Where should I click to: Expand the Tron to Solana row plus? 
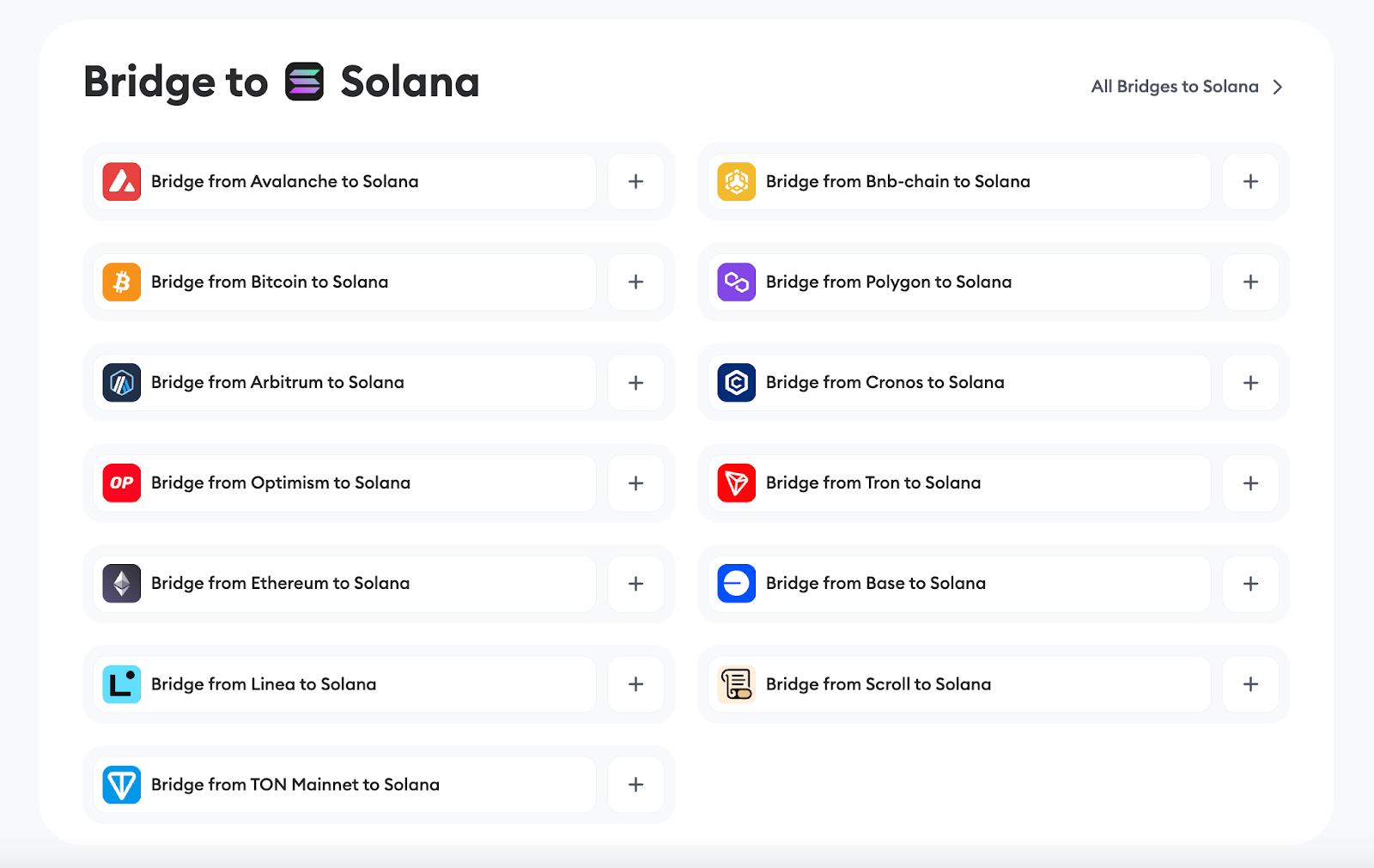[1251, 483]
